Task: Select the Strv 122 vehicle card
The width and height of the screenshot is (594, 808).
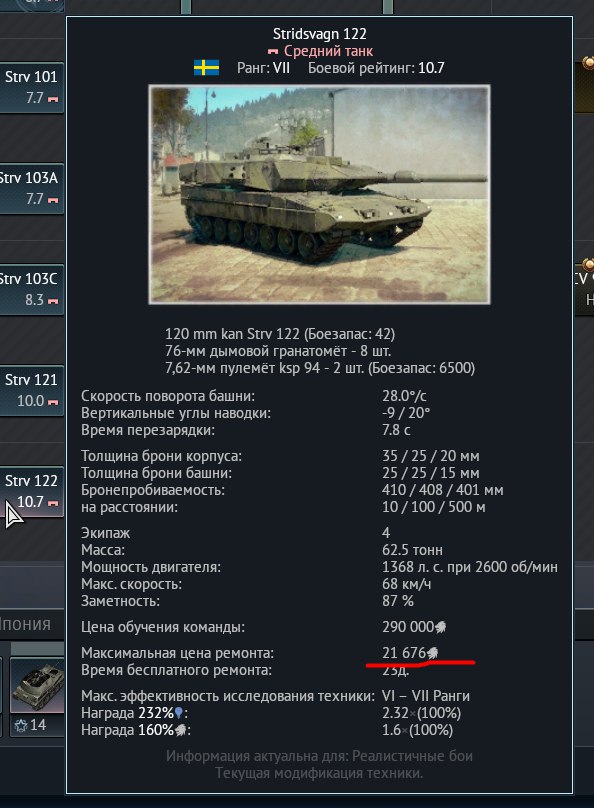Action: click(x=31, y=492)
